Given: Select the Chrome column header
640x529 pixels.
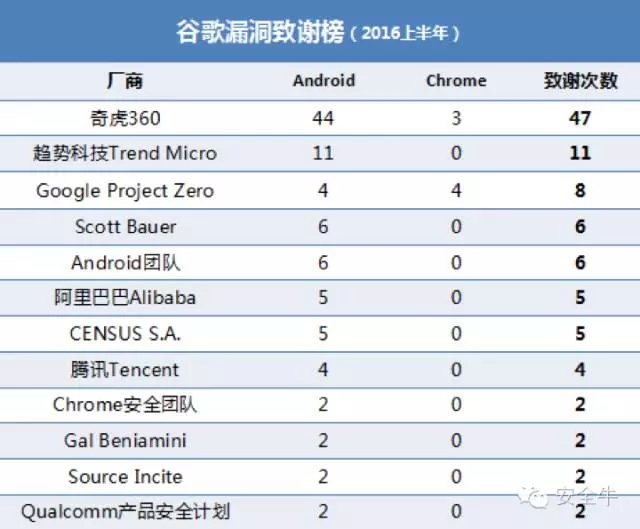Looking at the screenshot, I should point(456,80).
